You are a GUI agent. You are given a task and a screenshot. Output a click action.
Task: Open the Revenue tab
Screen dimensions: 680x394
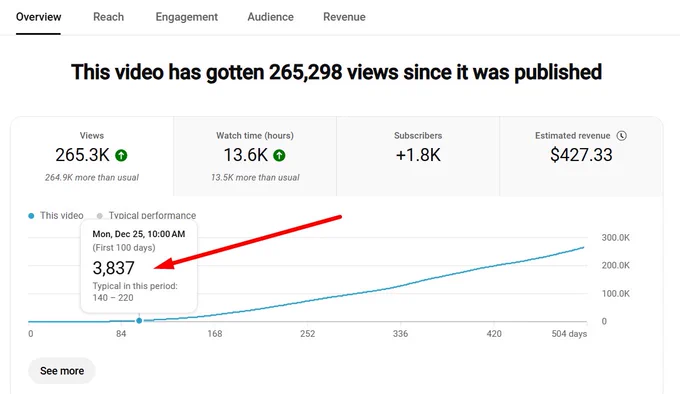(344, 17)
